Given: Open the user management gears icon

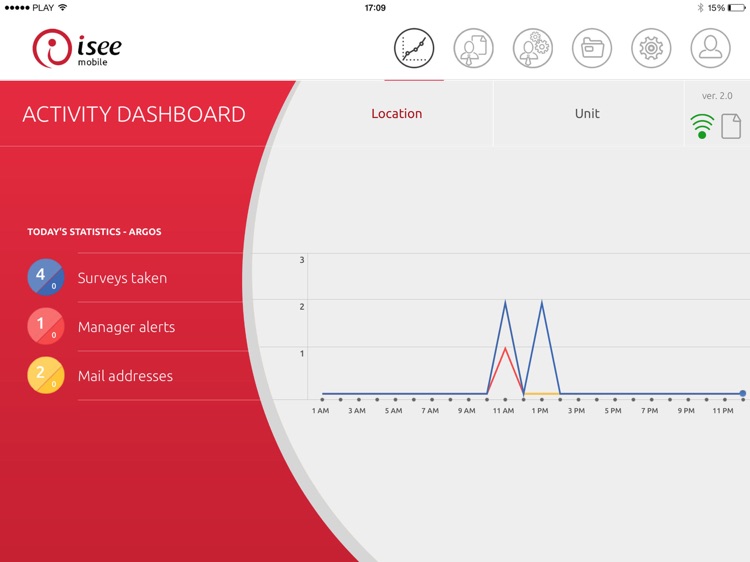Looking at the screenshot, I should 532,48.
